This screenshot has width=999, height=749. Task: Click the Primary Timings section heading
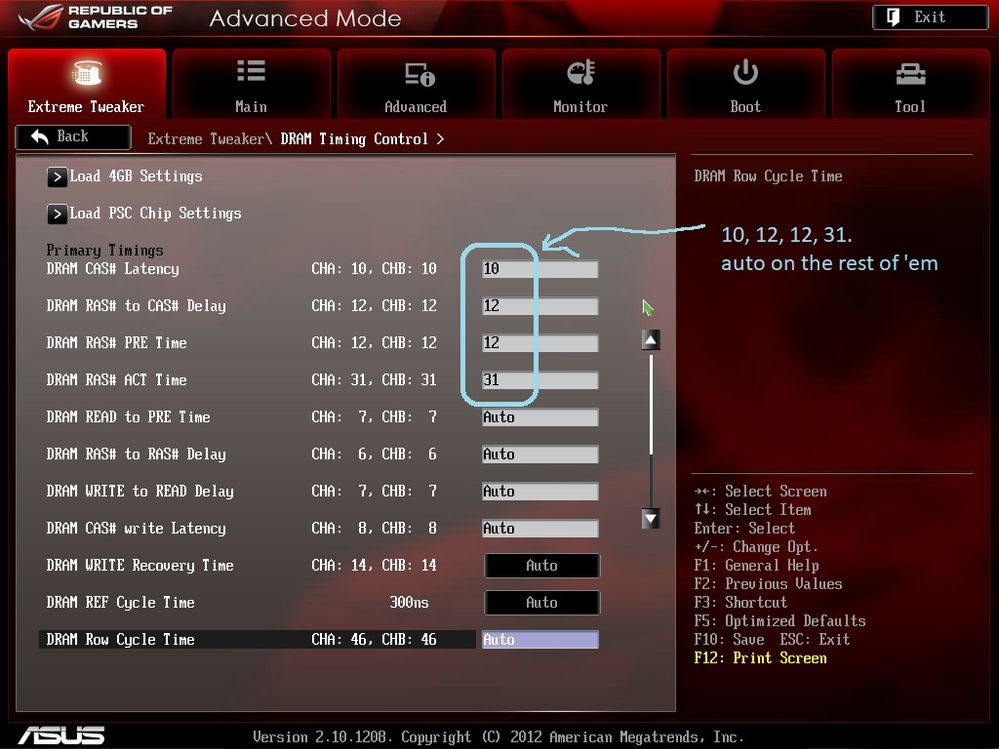pyautogui.click(x=104, y=250)
